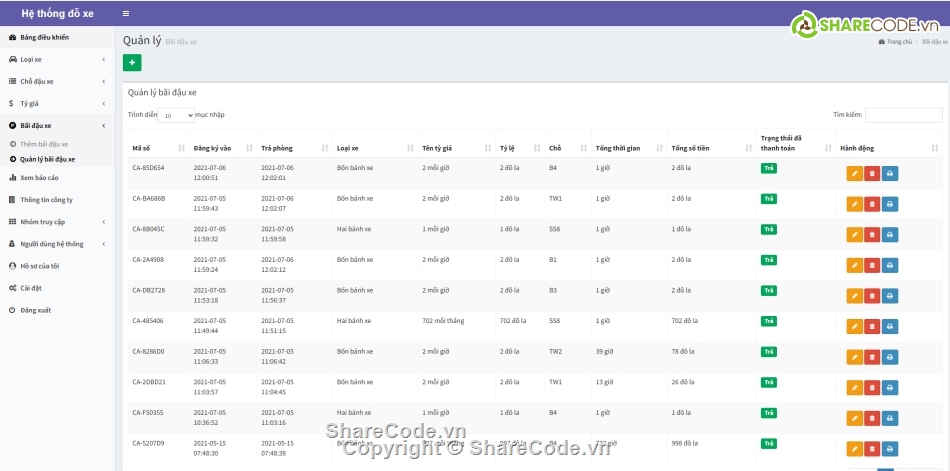Edit record CA-2A4908 with pencil icon

[x=854, y=265]
